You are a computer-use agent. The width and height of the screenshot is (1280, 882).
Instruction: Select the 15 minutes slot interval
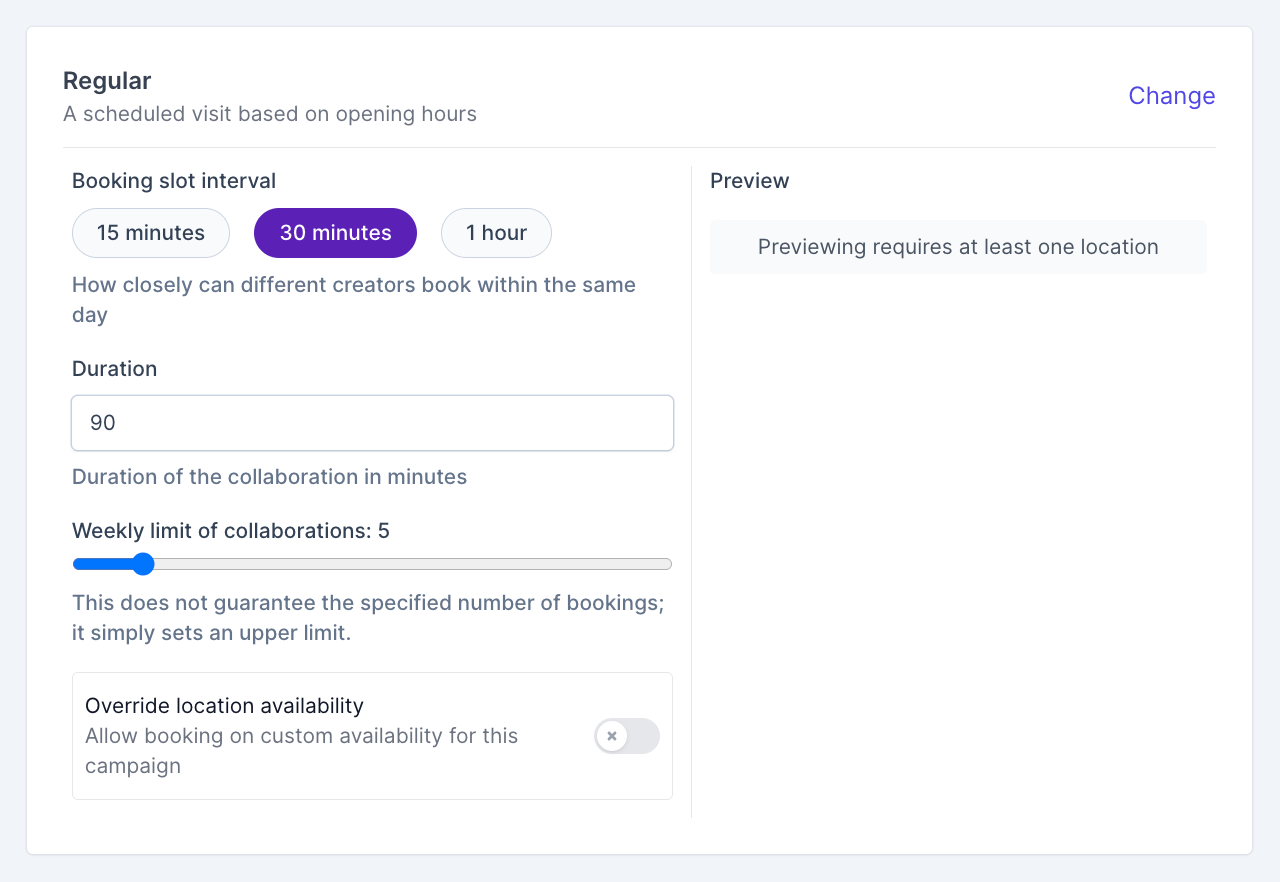point(151,233)
